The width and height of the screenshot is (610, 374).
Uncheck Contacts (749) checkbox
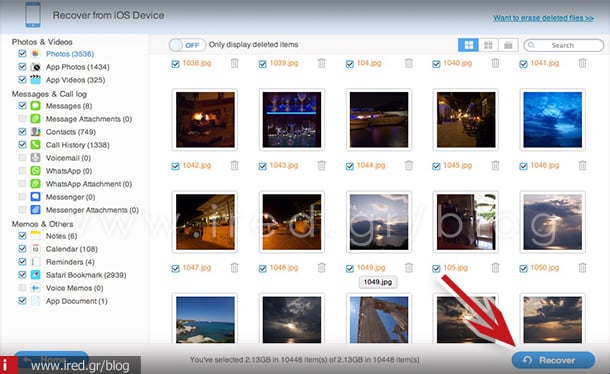coord(22,132)
